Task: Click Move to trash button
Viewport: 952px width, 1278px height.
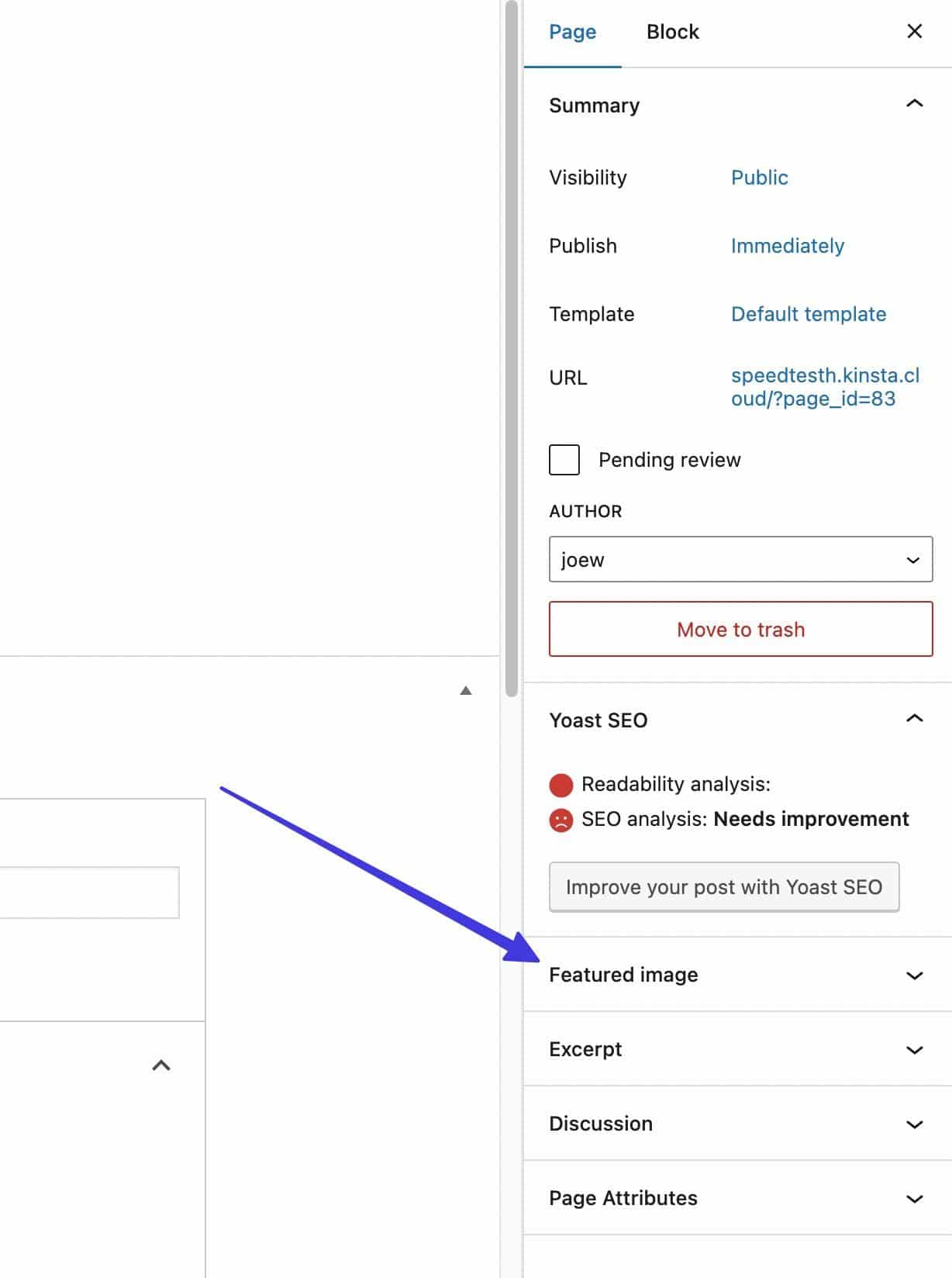Action: [740, 629]
